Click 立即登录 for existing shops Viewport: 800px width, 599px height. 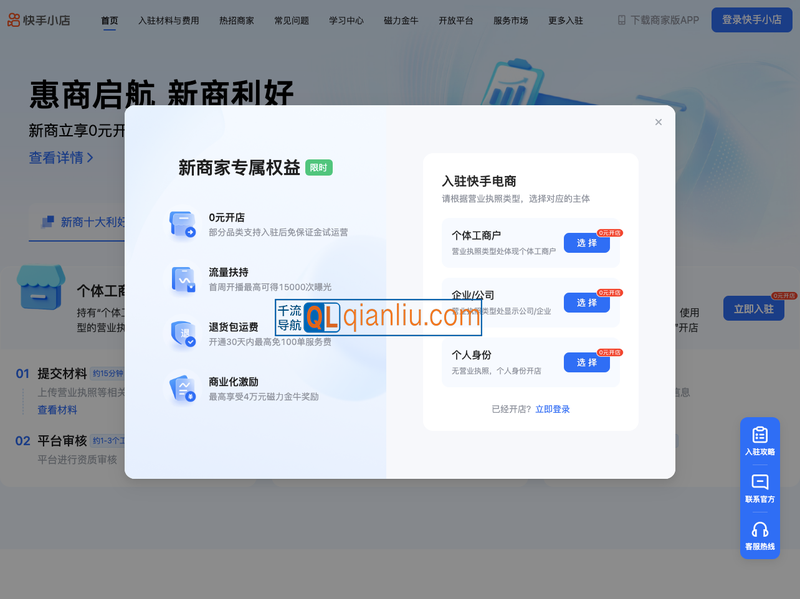click(554, 408)
